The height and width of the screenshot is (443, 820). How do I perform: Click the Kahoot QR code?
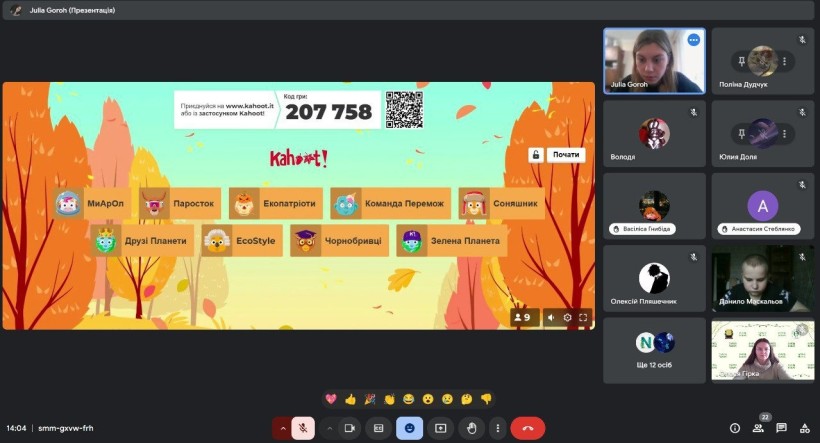click(x=404, y=110)
